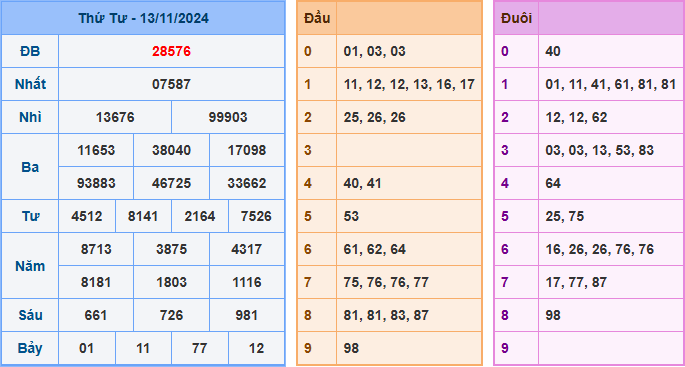
Task: Click fourth prize number 2164
Action: click(200, 216)
